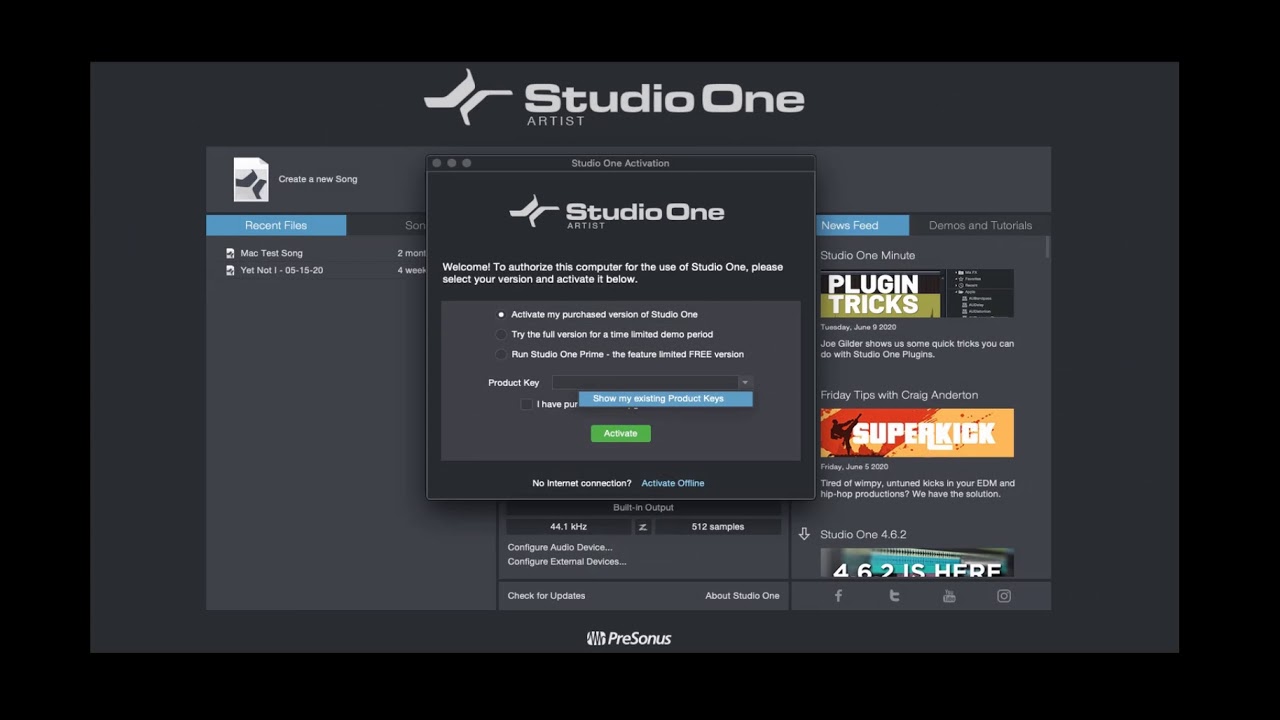Open the Facebook icon in footer
Image resolution: width=1280 pixels, height=720 pixels.
(838, 596)
